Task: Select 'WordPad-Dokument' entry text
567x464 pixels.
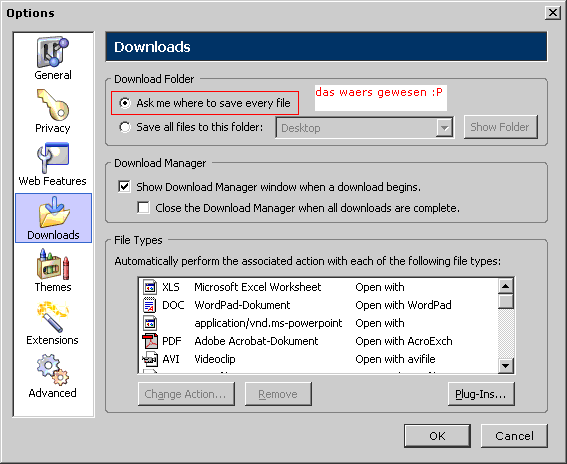Action: tap(242, 305)
